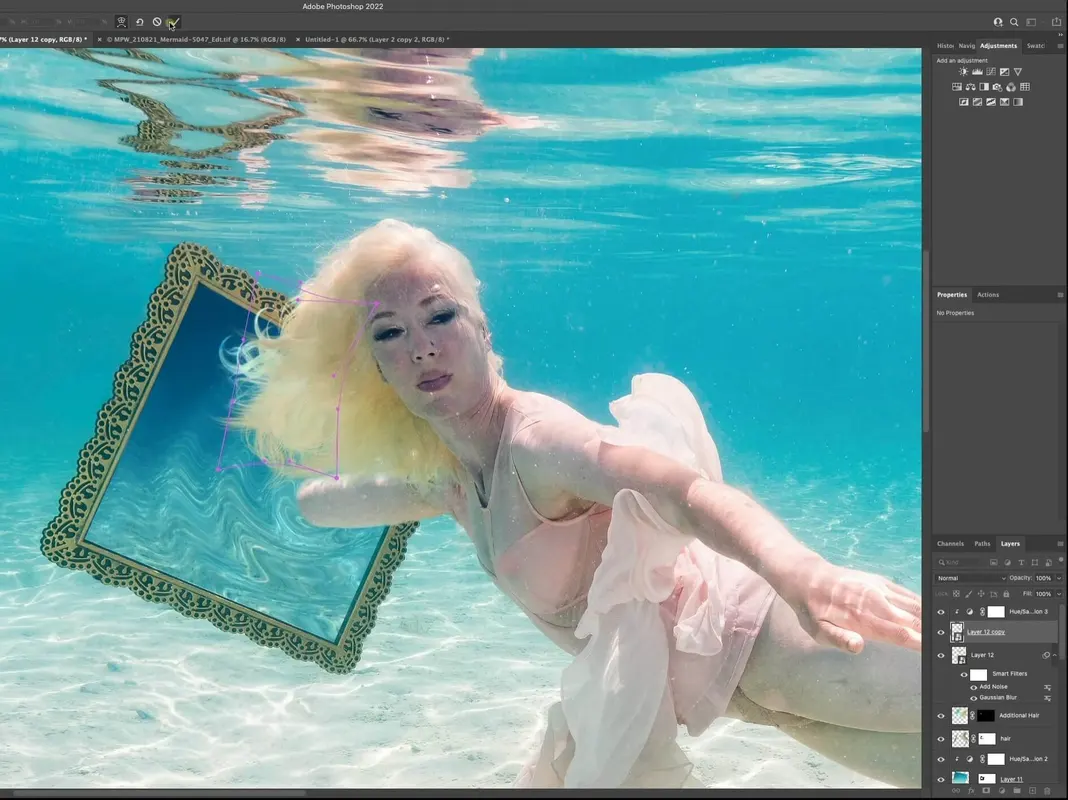The height and width of the screenshot is (800, 1068).
Task: Create a new group folder icon
Action: coord(1017,790)
